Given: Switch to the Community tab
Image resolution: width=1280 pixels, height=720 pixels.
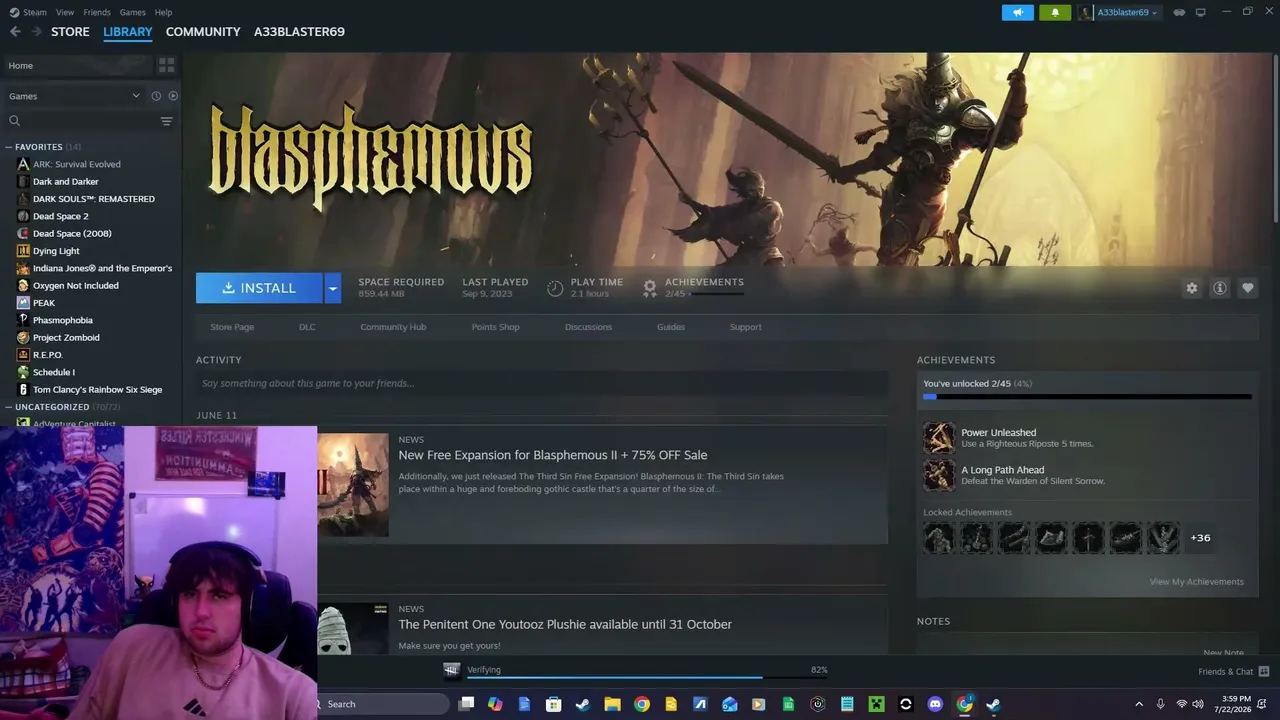Looking at the screenshot, I should [203, 32].
